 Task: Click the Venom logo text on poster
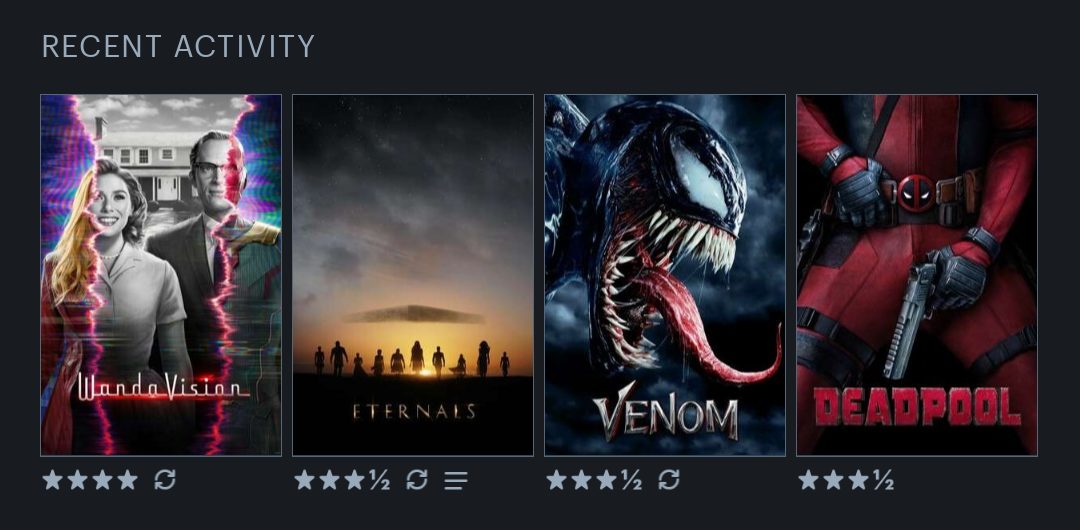[665, 411]
